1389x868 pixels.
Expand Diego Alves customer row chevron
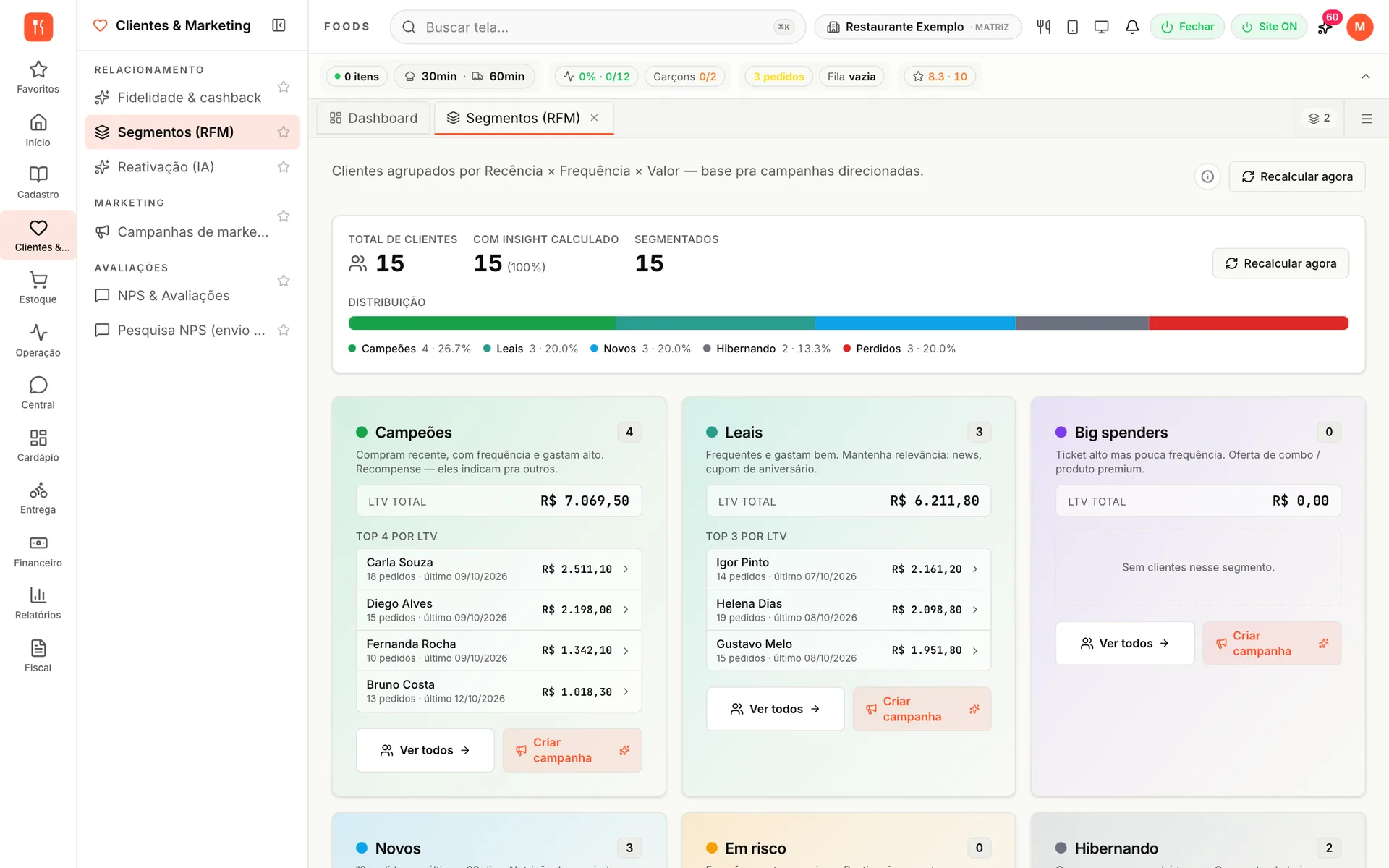[626, 610]
